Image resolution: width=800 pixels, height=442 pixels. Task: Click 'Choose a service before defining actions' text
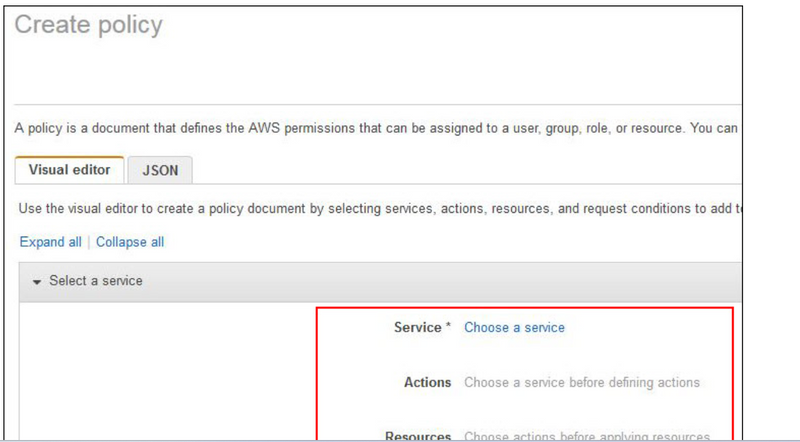click(x=582, y=382)
